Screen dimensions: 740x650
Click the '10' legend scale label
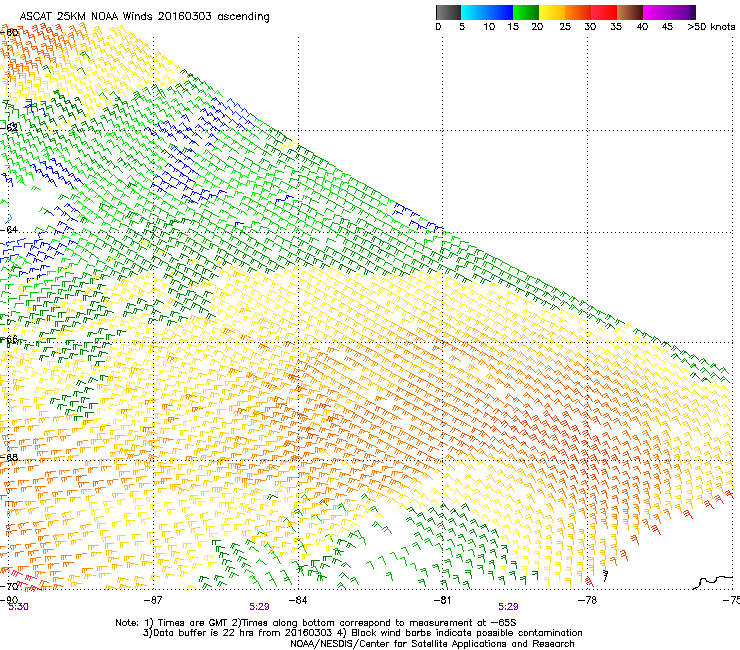click(489, 27)
